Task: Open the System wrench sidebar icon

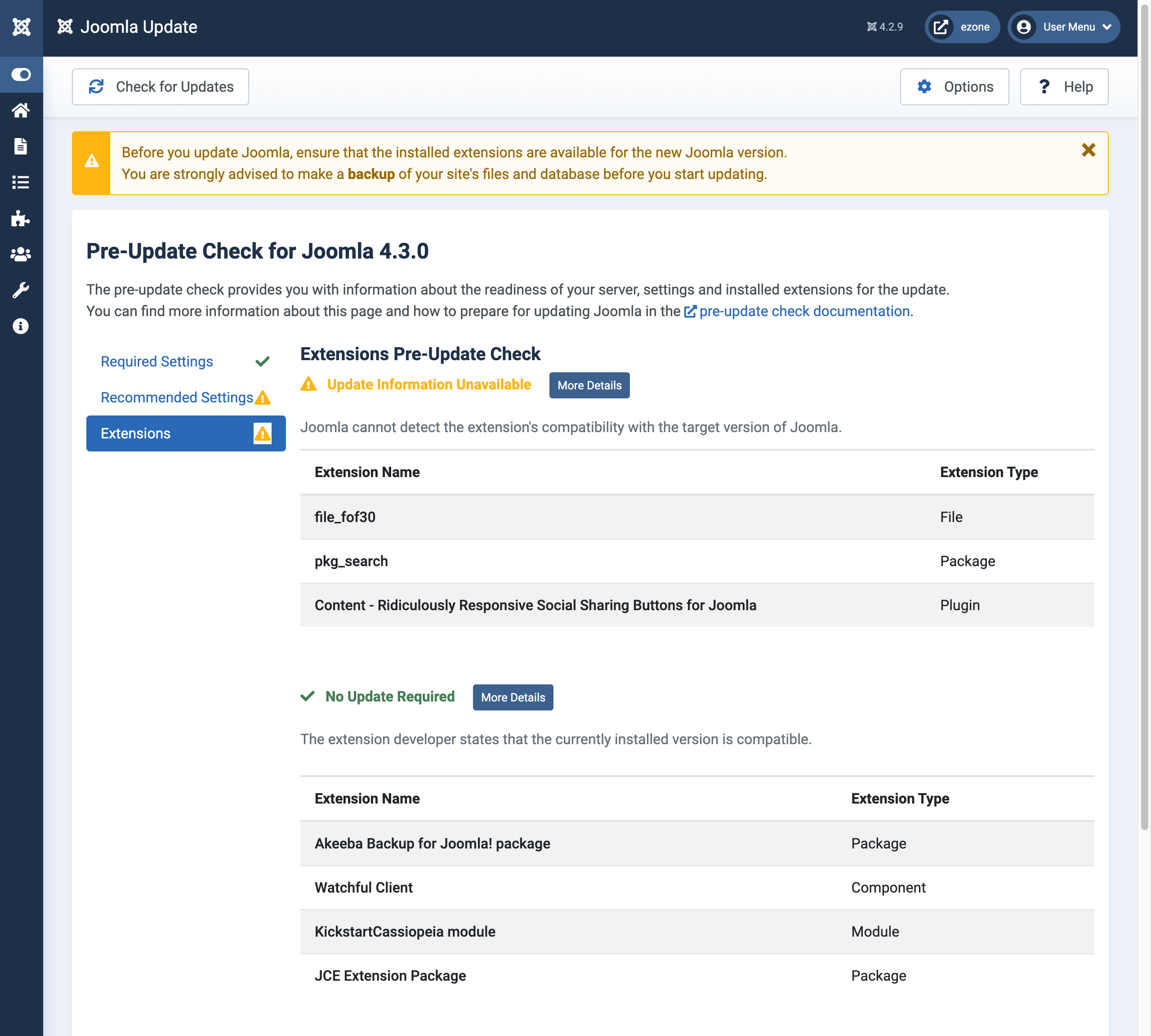Action: click(21, 291)
